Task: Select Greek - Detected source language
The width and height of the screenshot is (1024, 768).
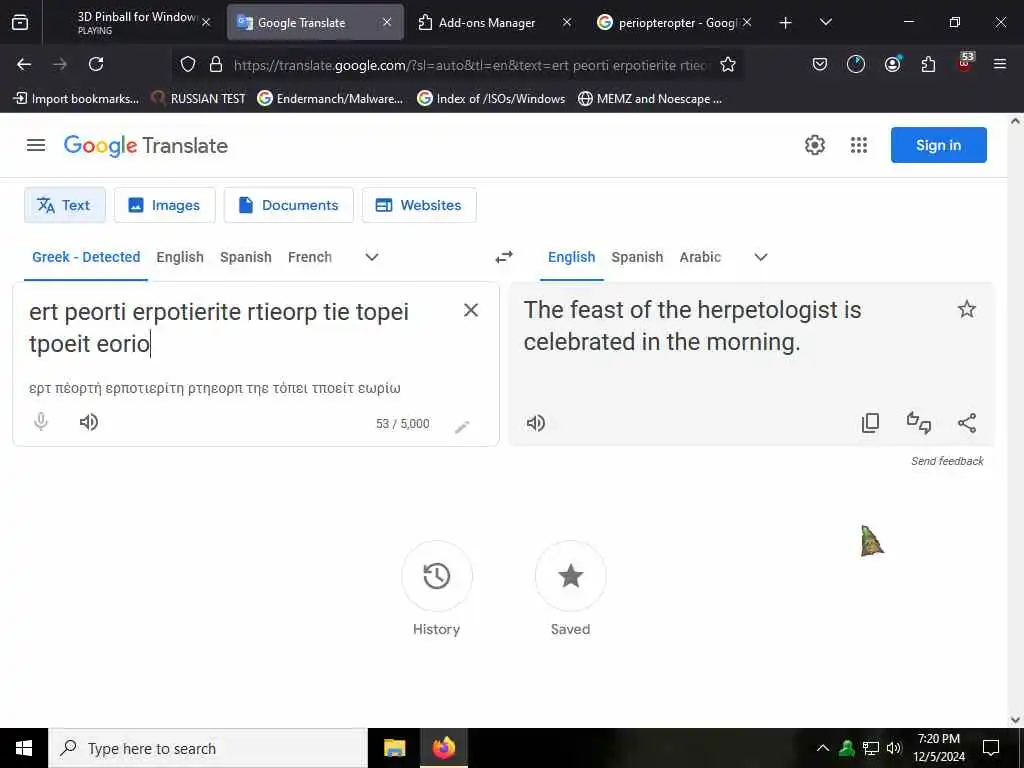Action: (x=86, y=257)
